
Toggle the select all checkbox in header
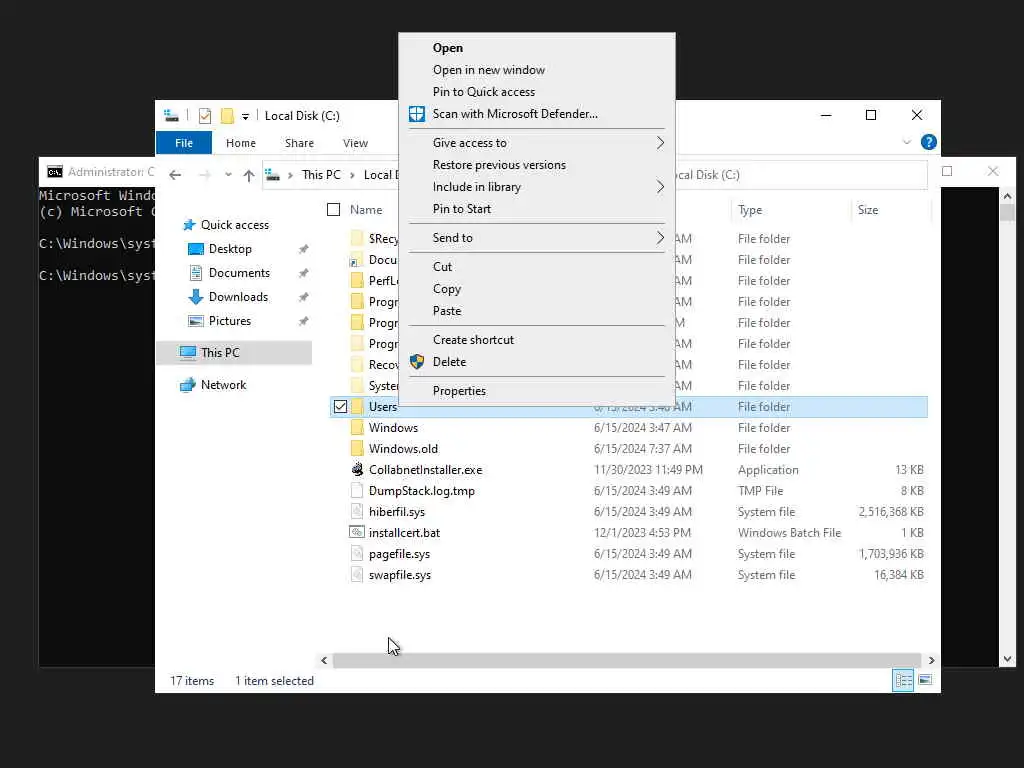pos(334,210)
